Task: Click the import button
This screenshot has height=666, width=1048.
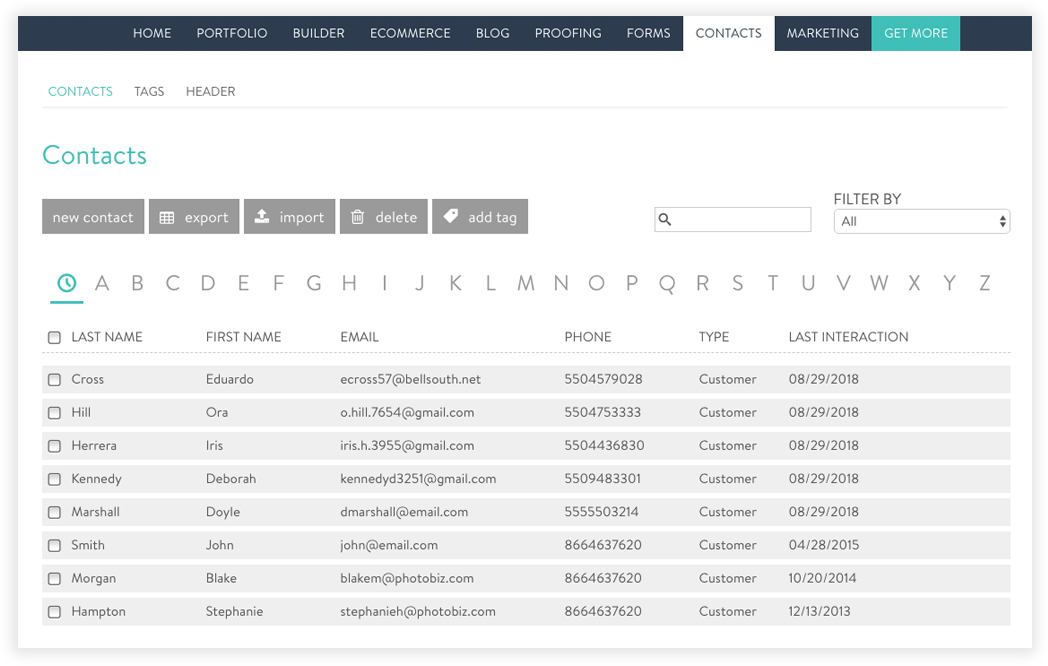Action: pyautogui.click(x=289, y=217)
